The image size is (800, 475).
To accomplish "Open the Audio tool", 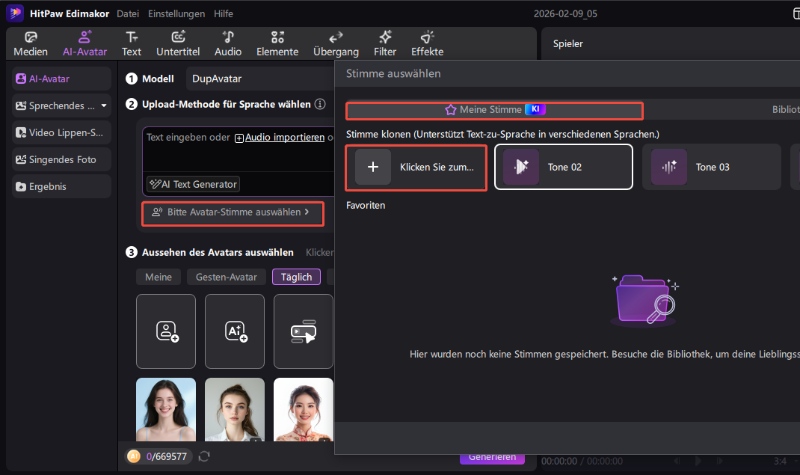I will pyautogui.click(x=228, y=44).
